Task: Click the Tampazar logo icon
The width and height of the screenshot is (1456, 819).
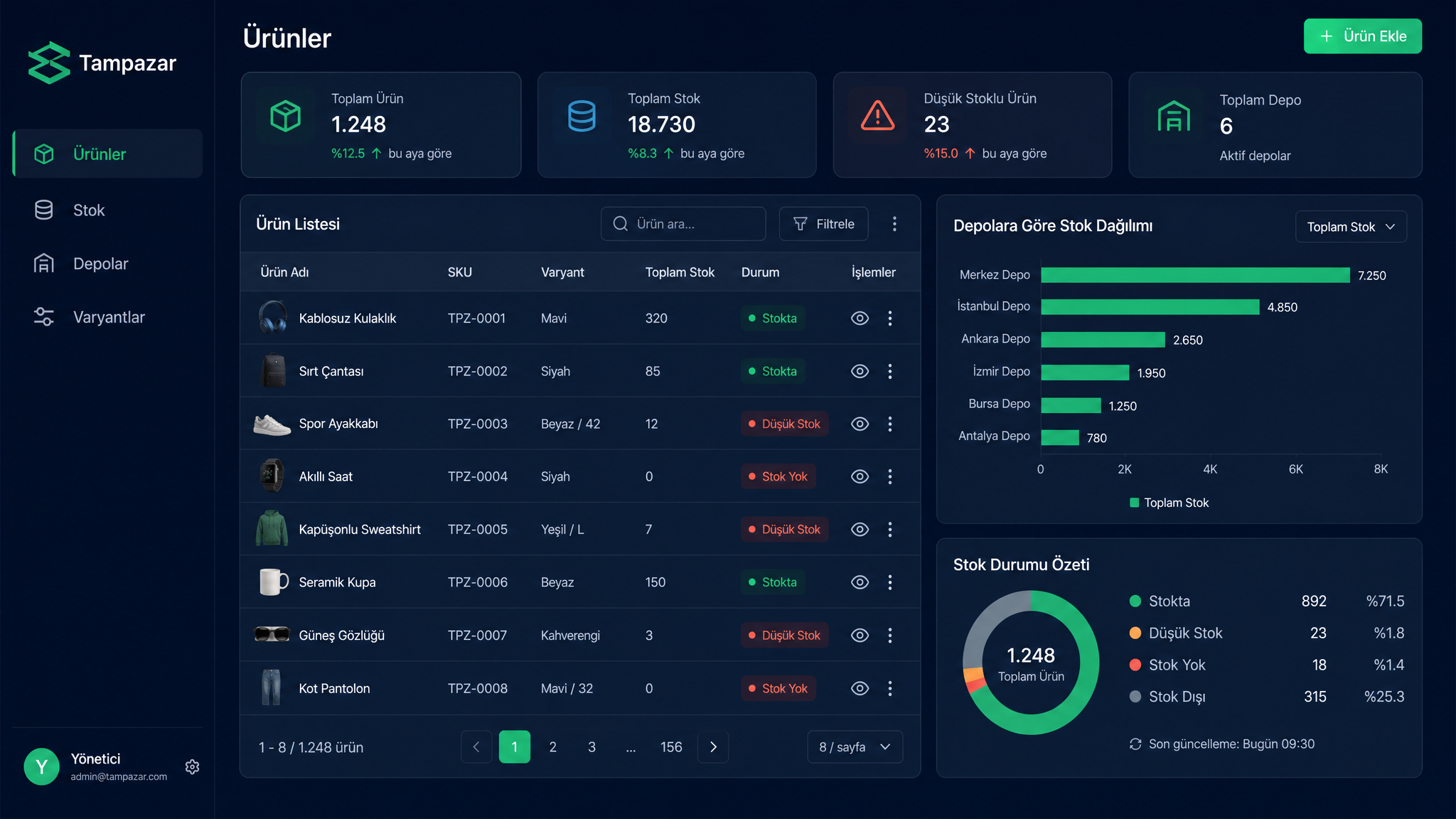Action: point(49,63)
